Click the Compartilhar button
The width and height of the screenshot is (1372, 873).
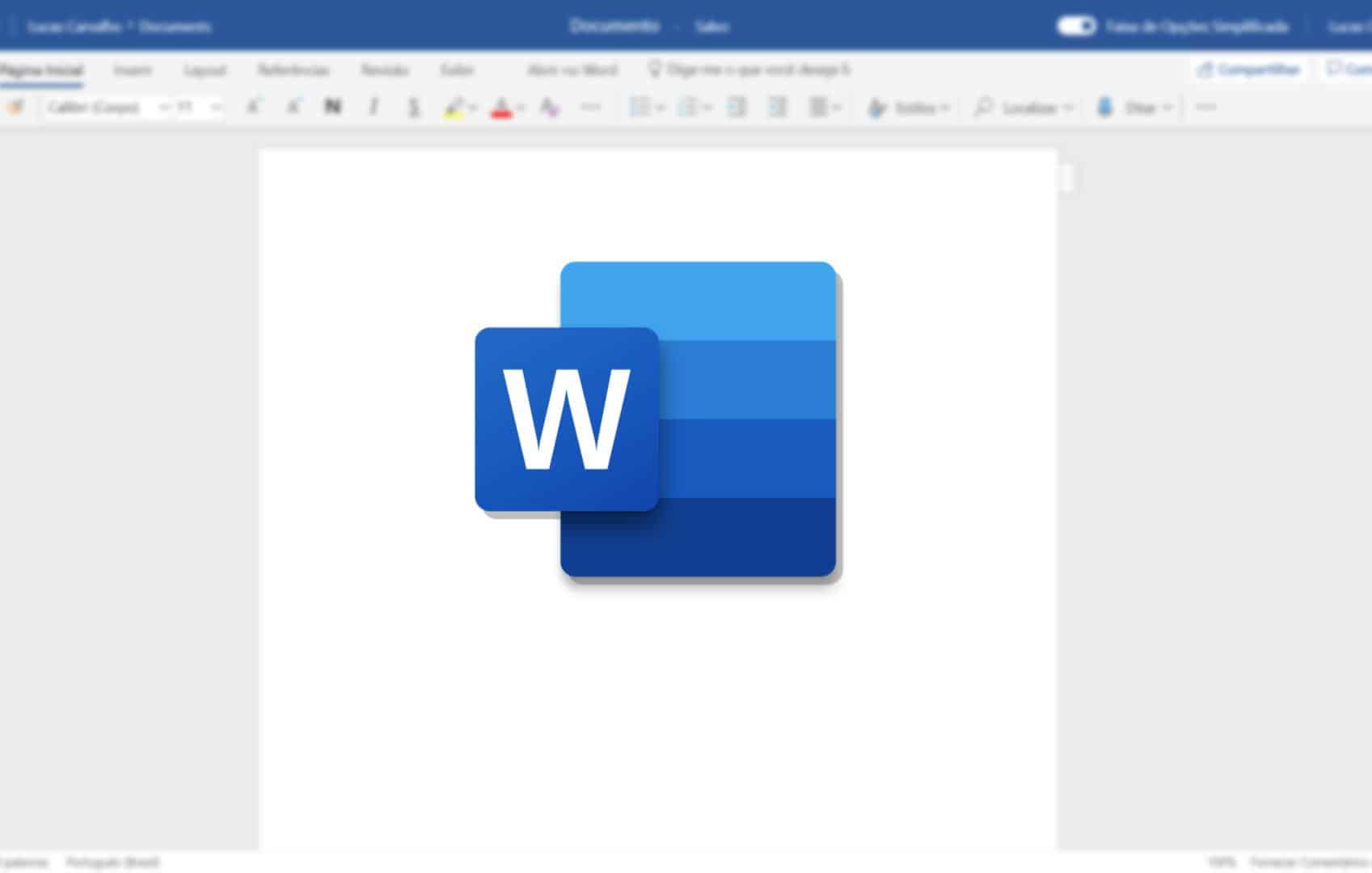click(x=1249, y=70)
